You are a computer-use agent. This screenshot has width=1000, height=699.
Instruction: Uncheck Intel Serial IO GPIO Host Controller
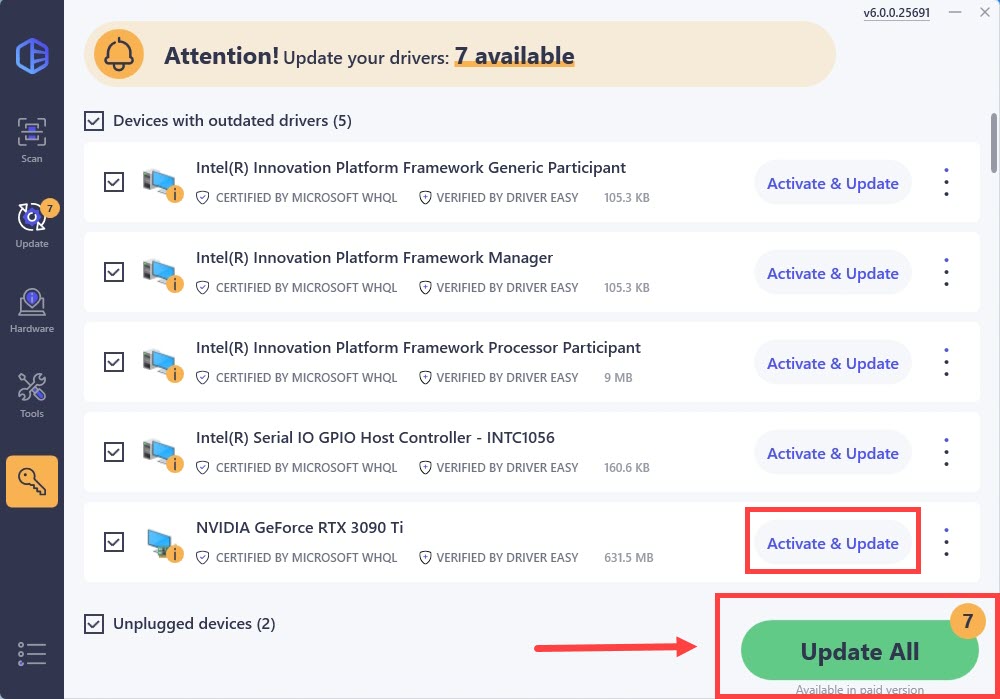[x=114, y=452]
